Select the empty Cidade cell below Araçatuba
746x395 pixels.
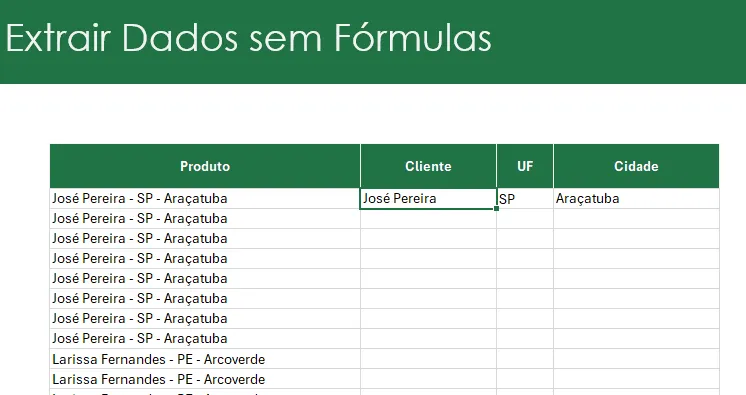tap(636, 218)
